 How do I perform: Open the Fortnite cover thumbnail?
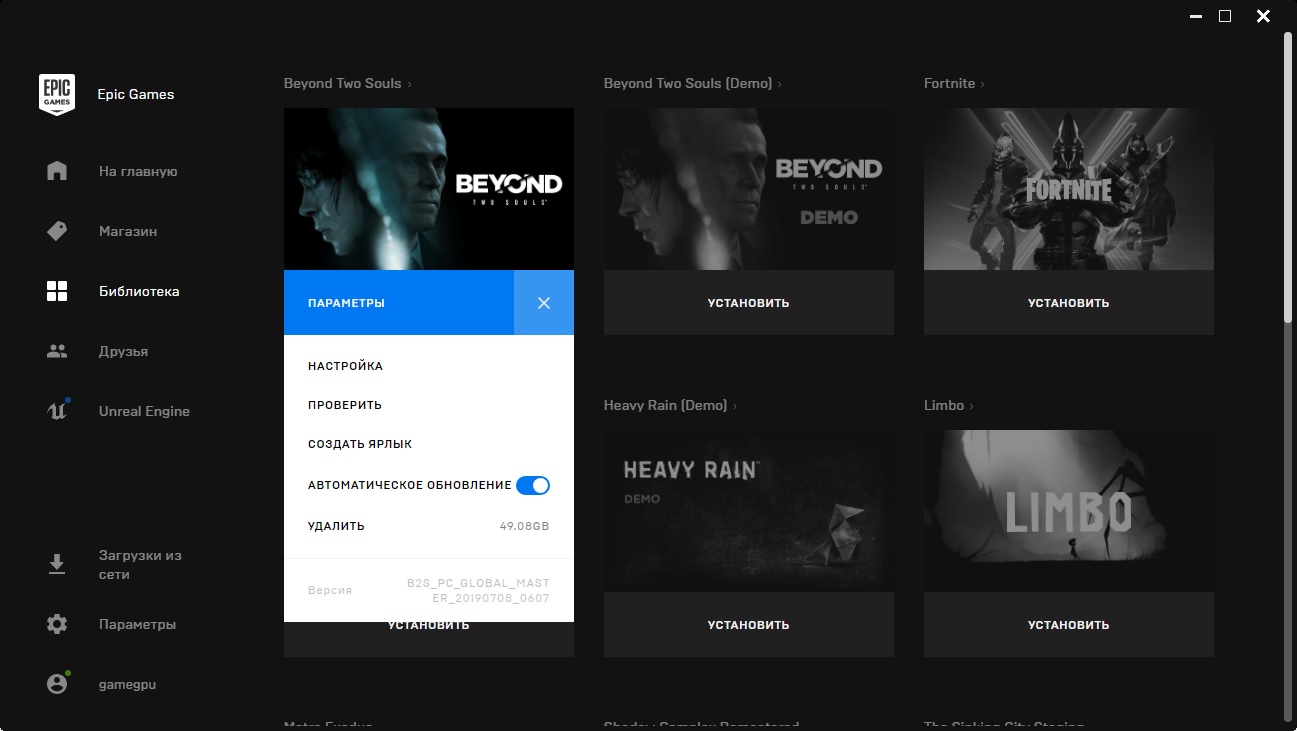[1069, 189]
